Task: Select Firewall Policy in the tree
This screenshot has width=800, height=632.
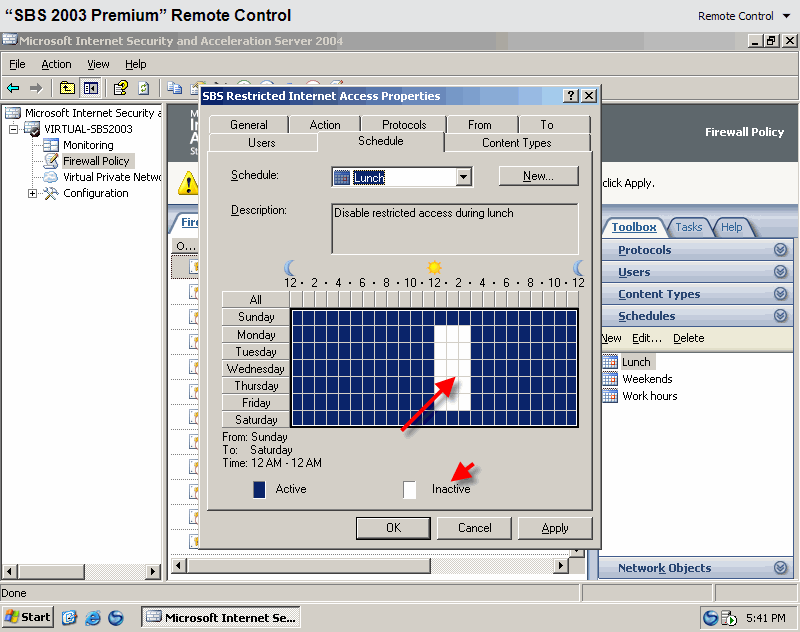Action: coord(96,161)
